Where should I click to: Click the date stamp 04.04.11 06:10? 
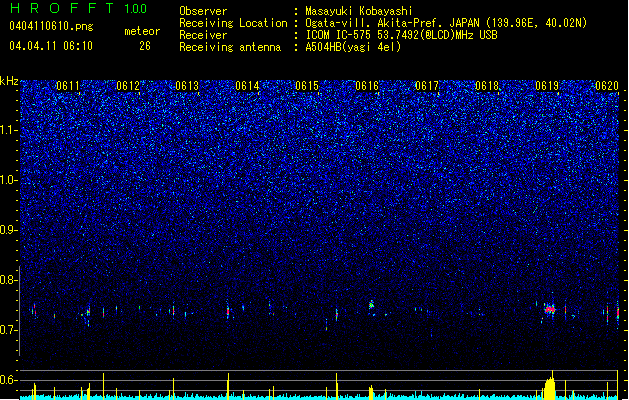pyautogui.click(x=51, y=46)
